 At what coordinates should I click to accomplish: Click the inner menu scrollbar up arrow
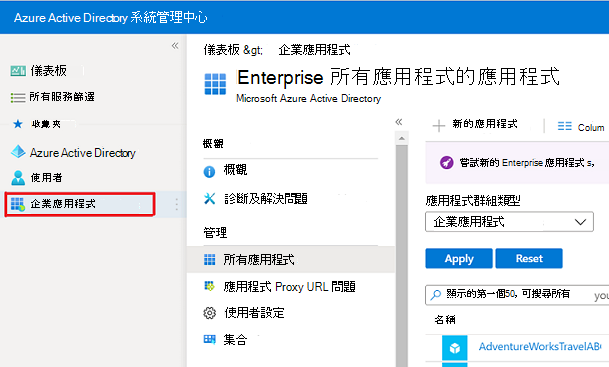pyautogui.click(x=402, y=139)
